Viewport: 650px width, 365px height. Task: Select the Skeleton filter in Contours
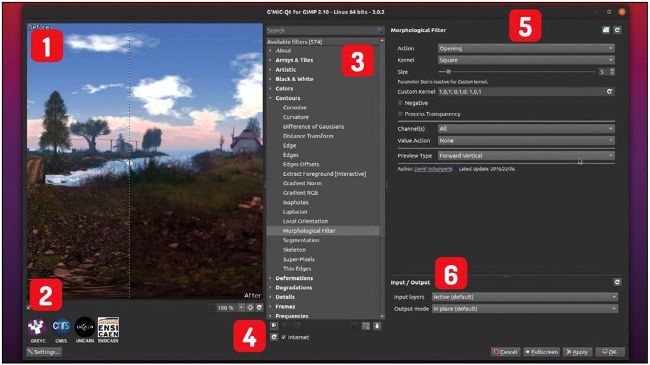[294, 250]
